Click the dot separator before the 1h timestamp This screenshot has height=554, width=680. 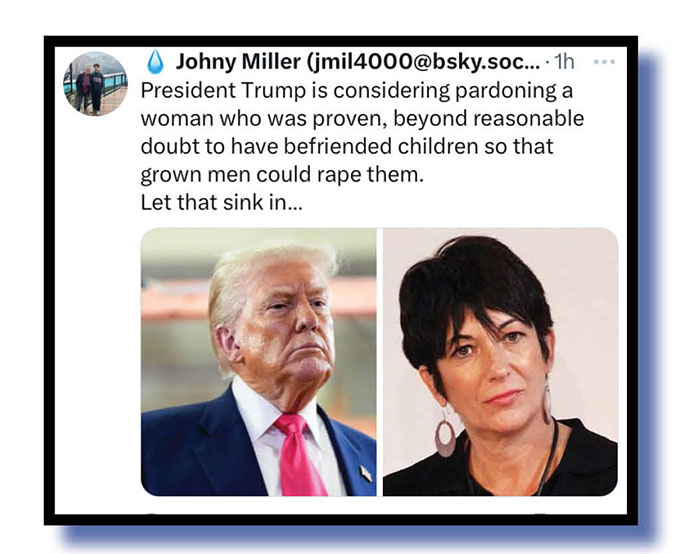[x=548, y=63]
